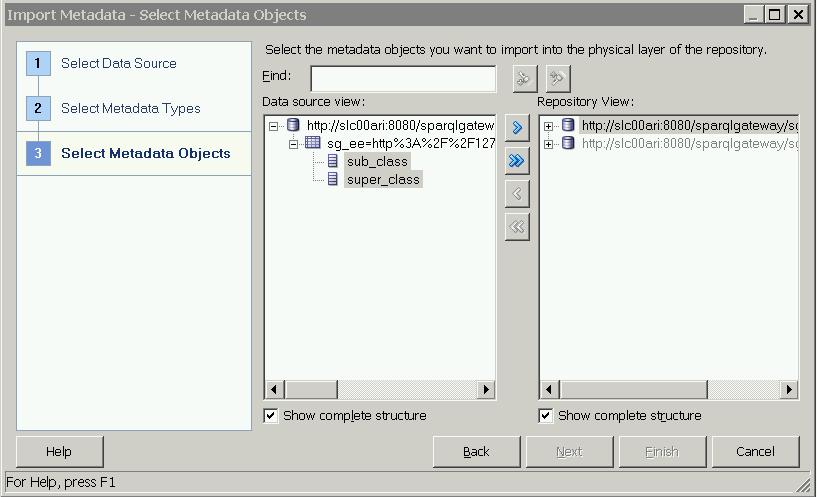The height and width of the screenshot is (497, 817).
Task: Expand the first Repository View database node
Action: click(x=549, y=126)
